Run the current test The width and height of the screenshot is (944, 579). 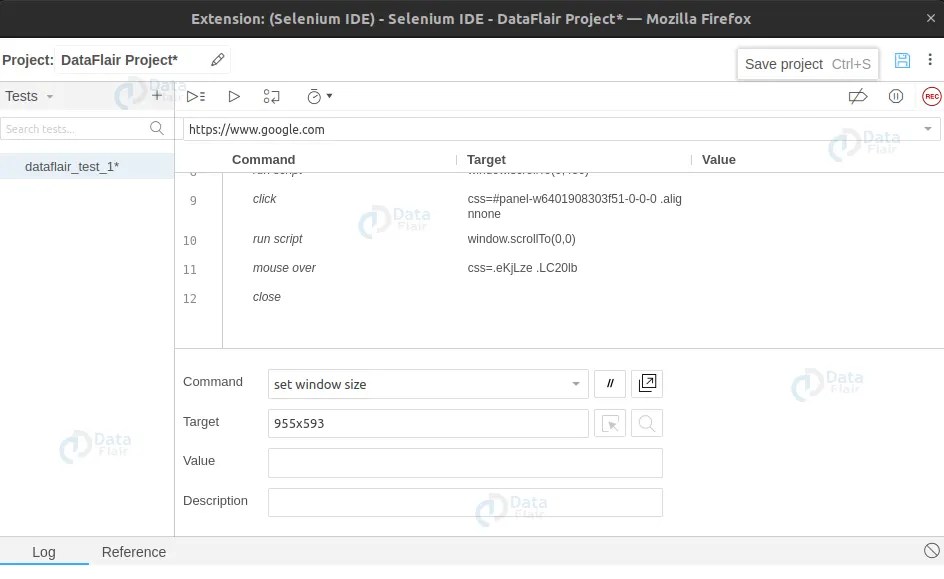point(233,96)
